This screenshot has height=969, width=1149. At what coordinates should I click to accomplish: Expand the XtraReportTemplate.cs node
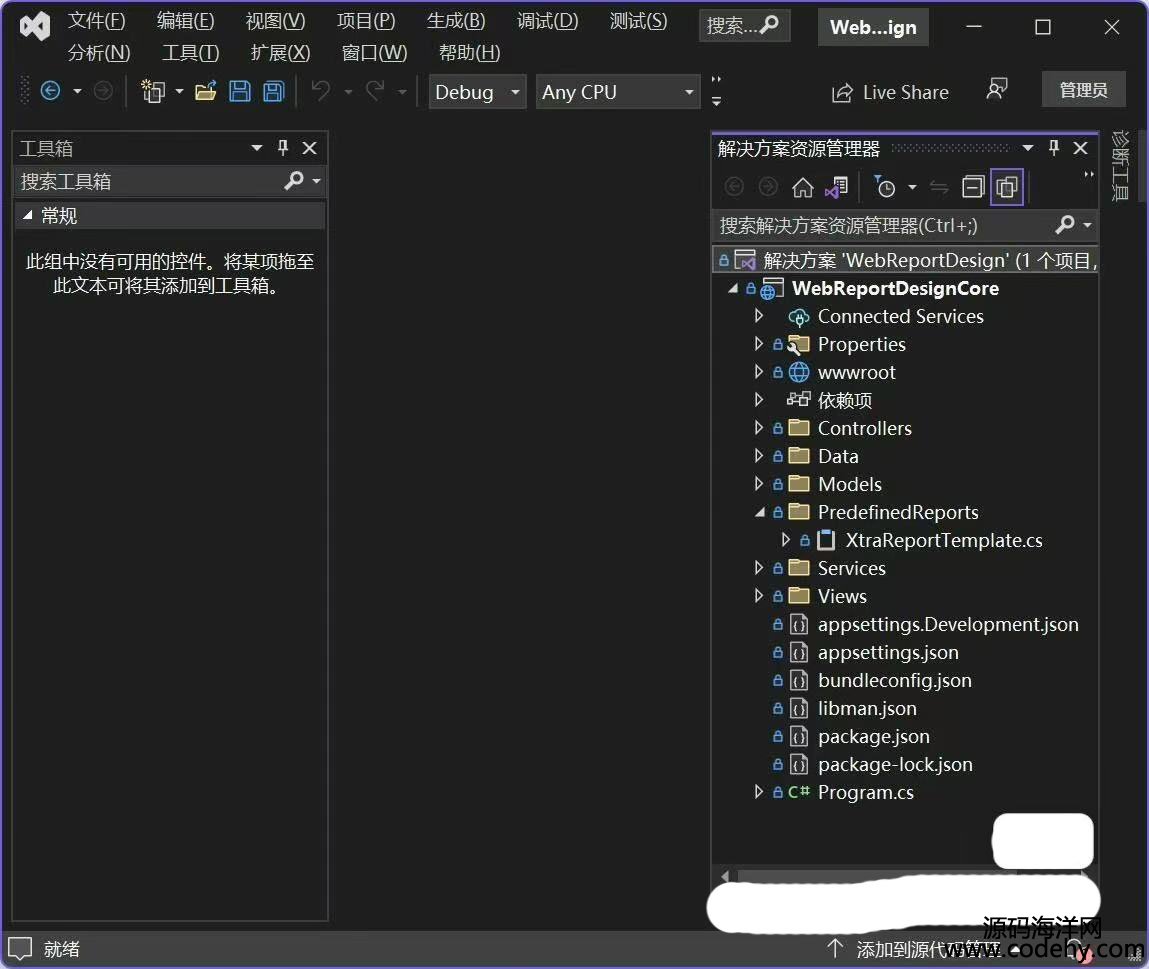click(786, 539)
